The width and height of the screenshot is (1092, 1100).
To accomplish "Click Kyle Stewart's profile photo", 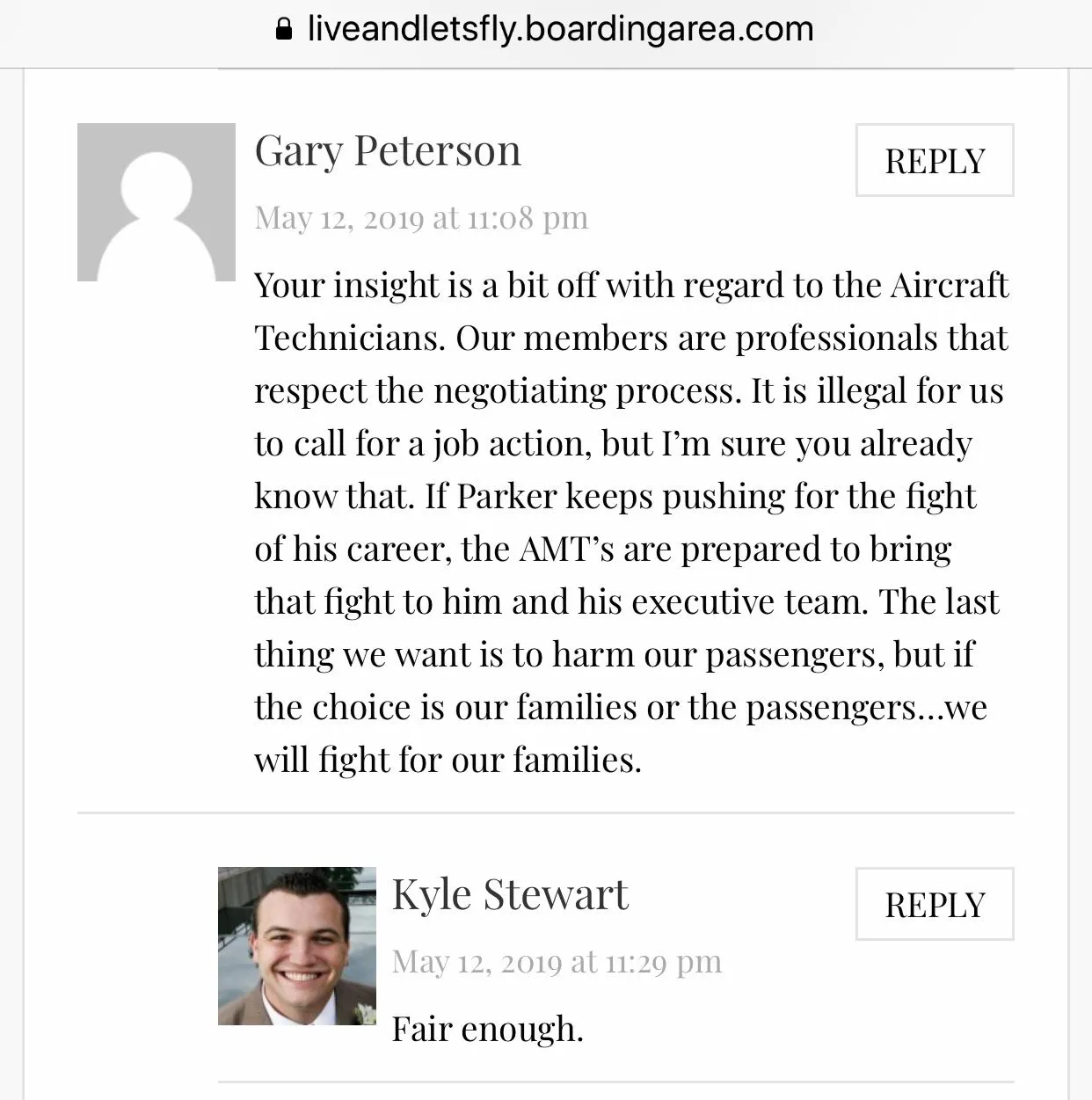I will [x=297, y=946].
